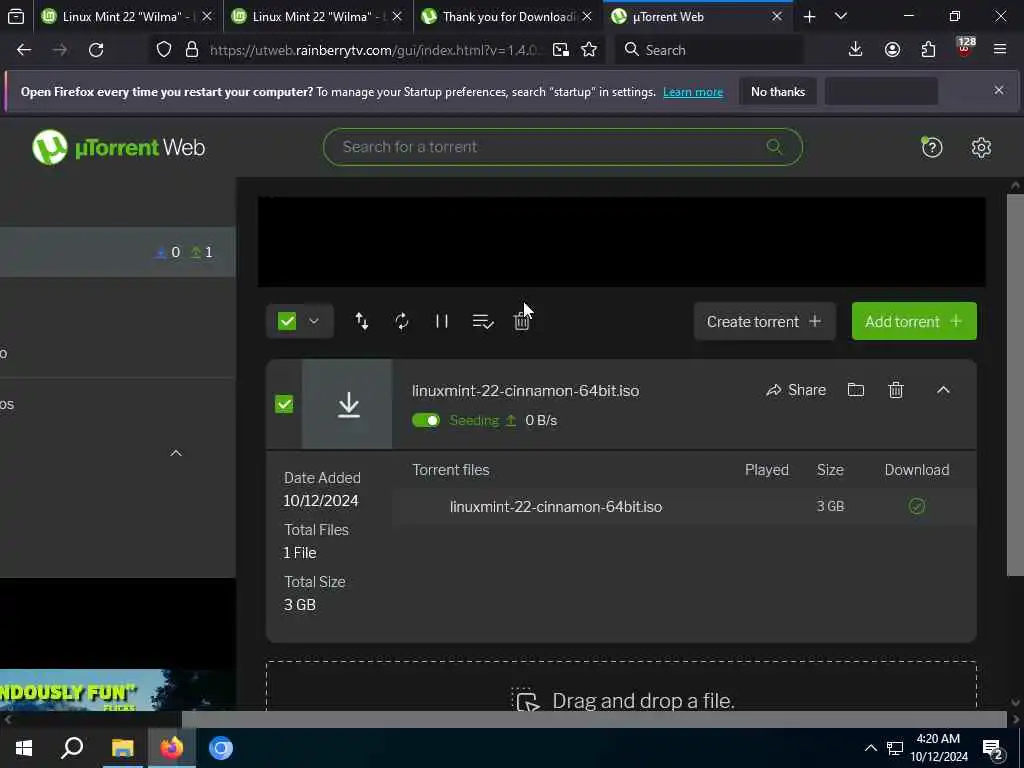Click the tracking protection shield icon

coord(164,50)
